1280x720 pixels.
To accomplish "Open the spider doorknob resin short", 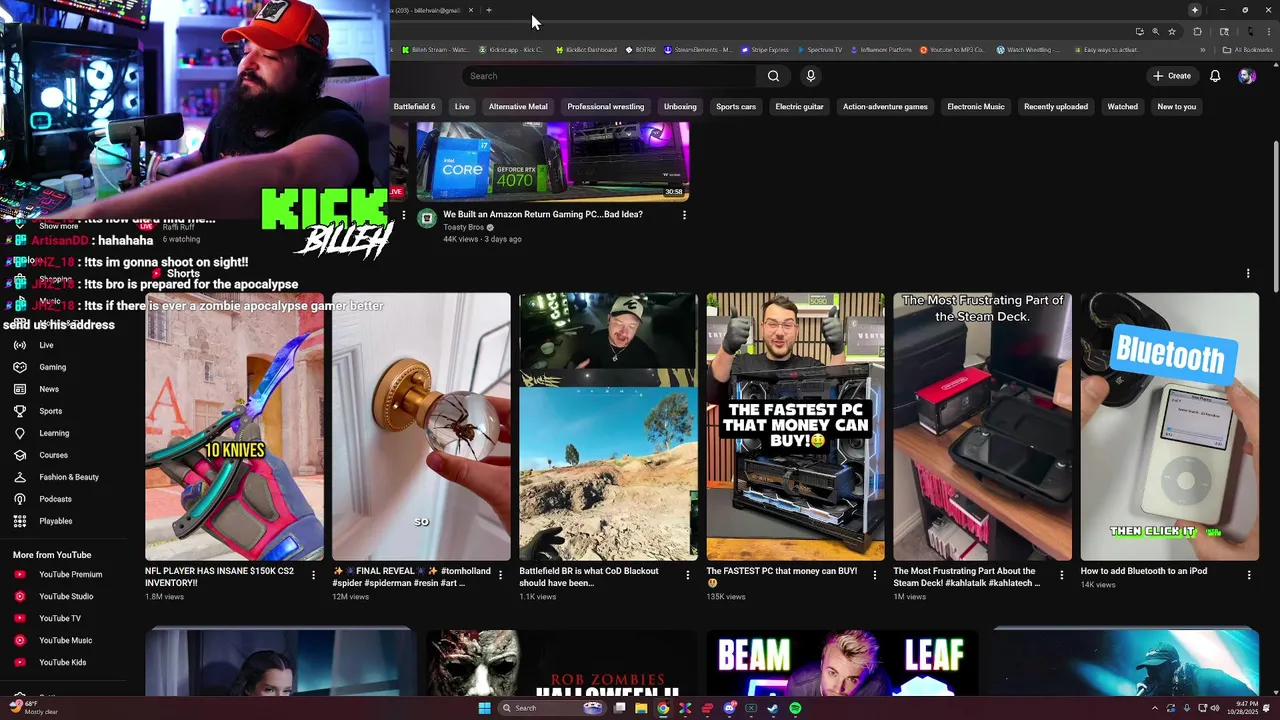I will tap(421, 426).
